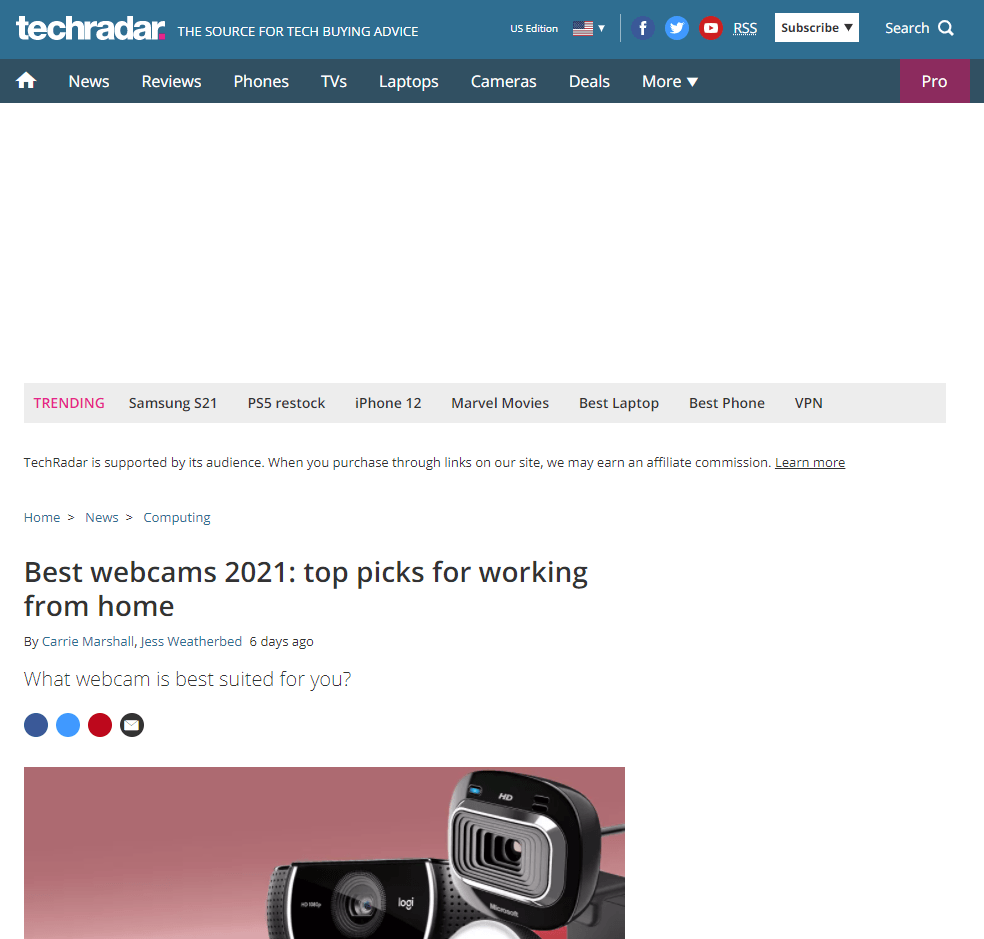Share article via red Pinterest circle
Screen dimensions: 984x939
coord(100,725)
